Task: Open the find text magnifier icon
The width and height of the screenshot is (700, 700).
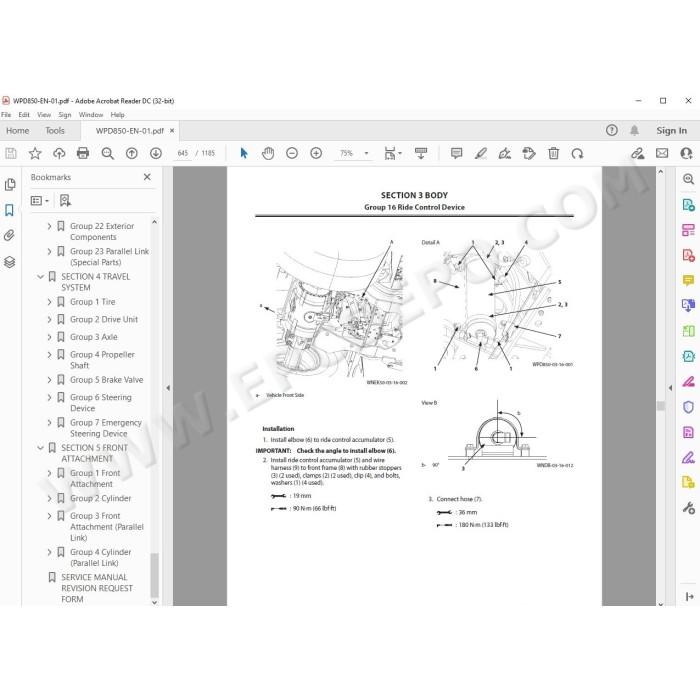Action: click(x=108, y=154)
